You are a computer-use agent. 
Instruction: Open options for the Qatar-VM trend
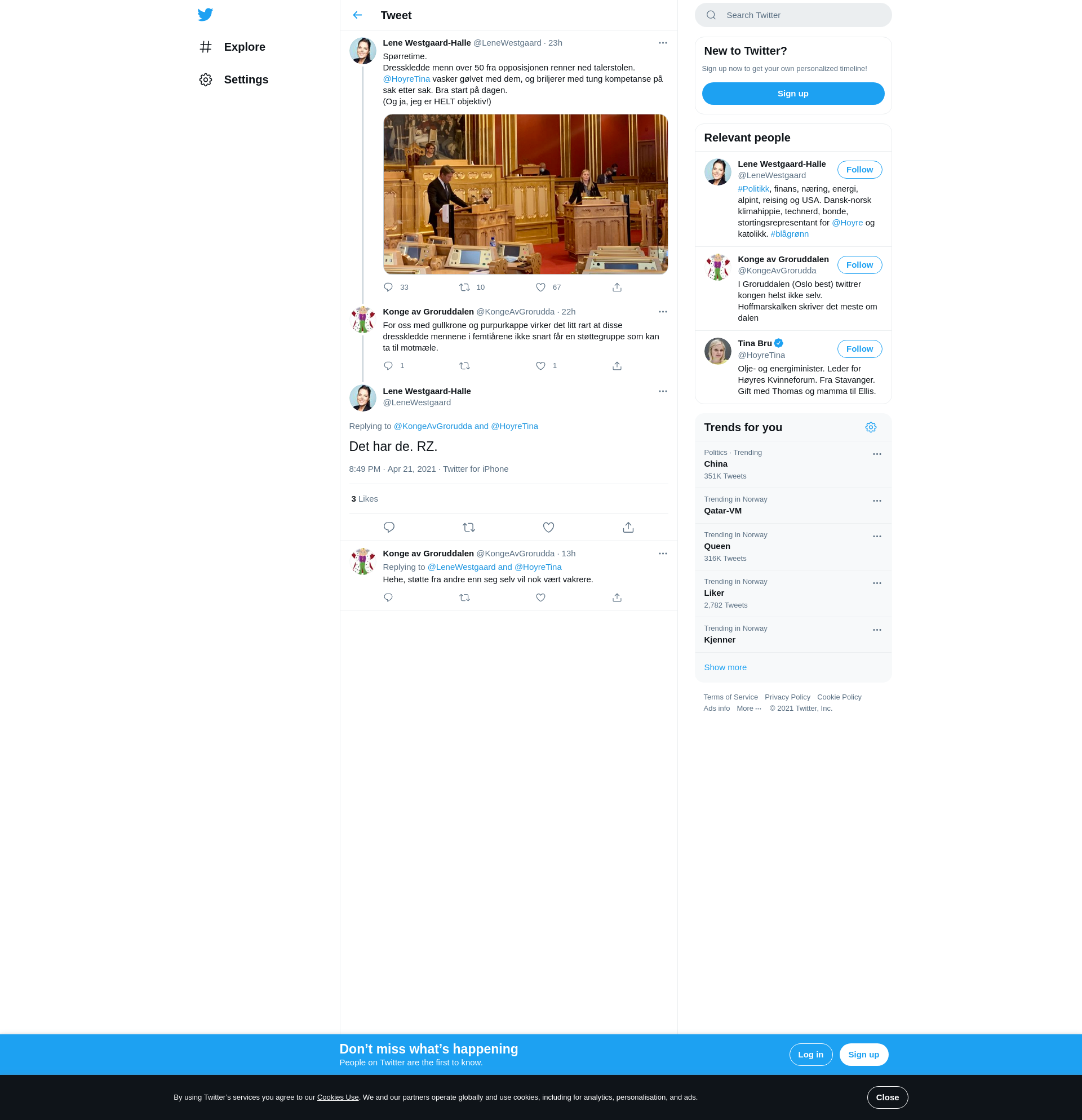(x=877, y=501)
